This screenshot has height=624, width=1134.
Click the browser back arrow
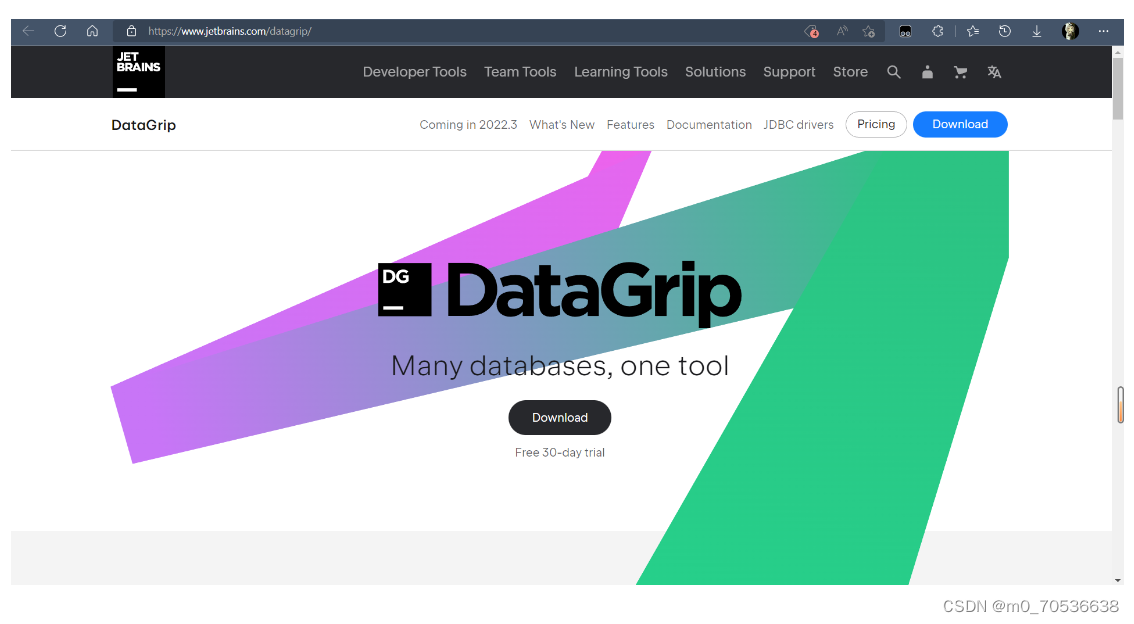pyautogui.click(x=28, y=31)
